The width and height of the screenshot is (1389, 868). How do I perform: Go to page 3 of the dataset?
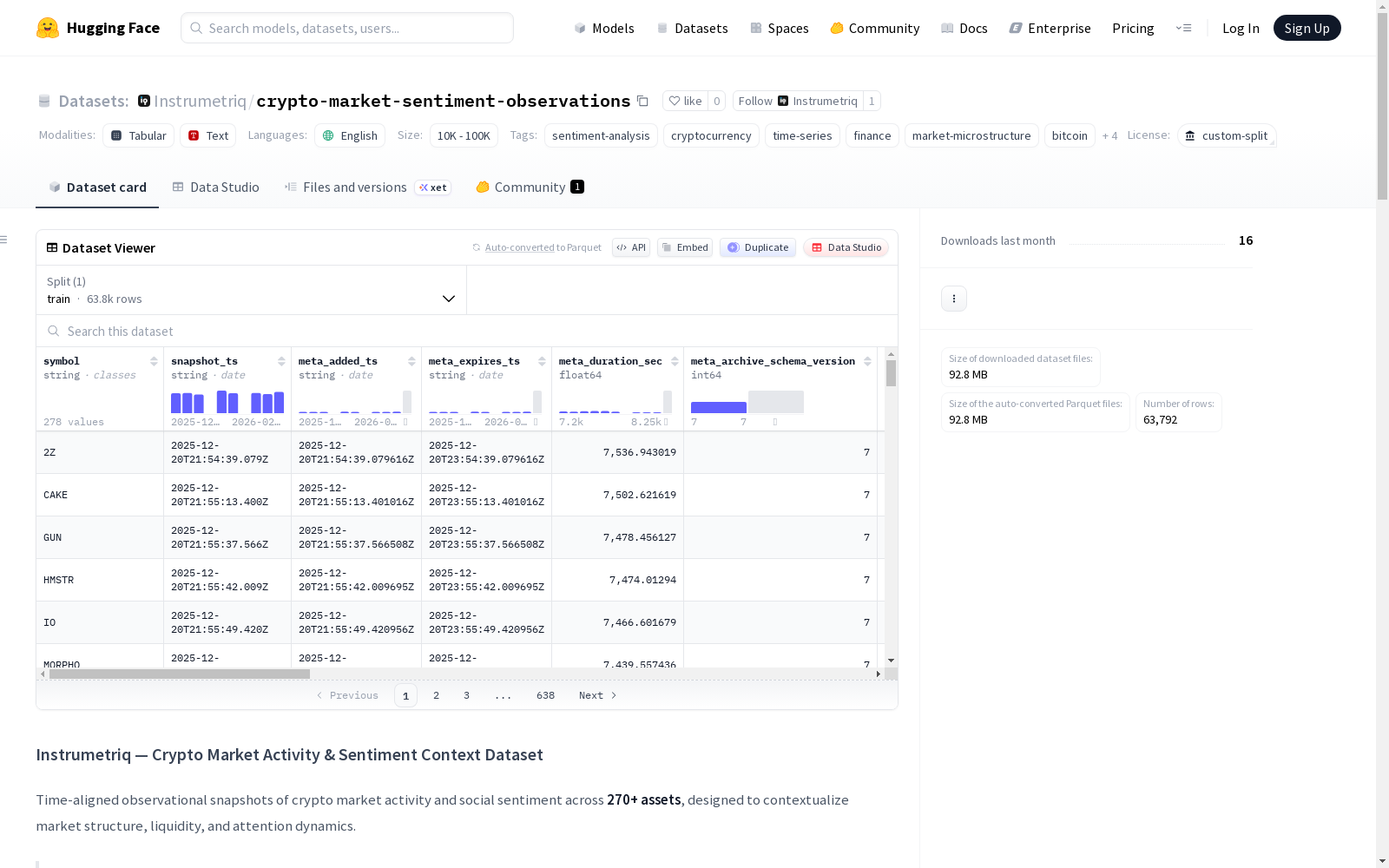coord(466,695)
